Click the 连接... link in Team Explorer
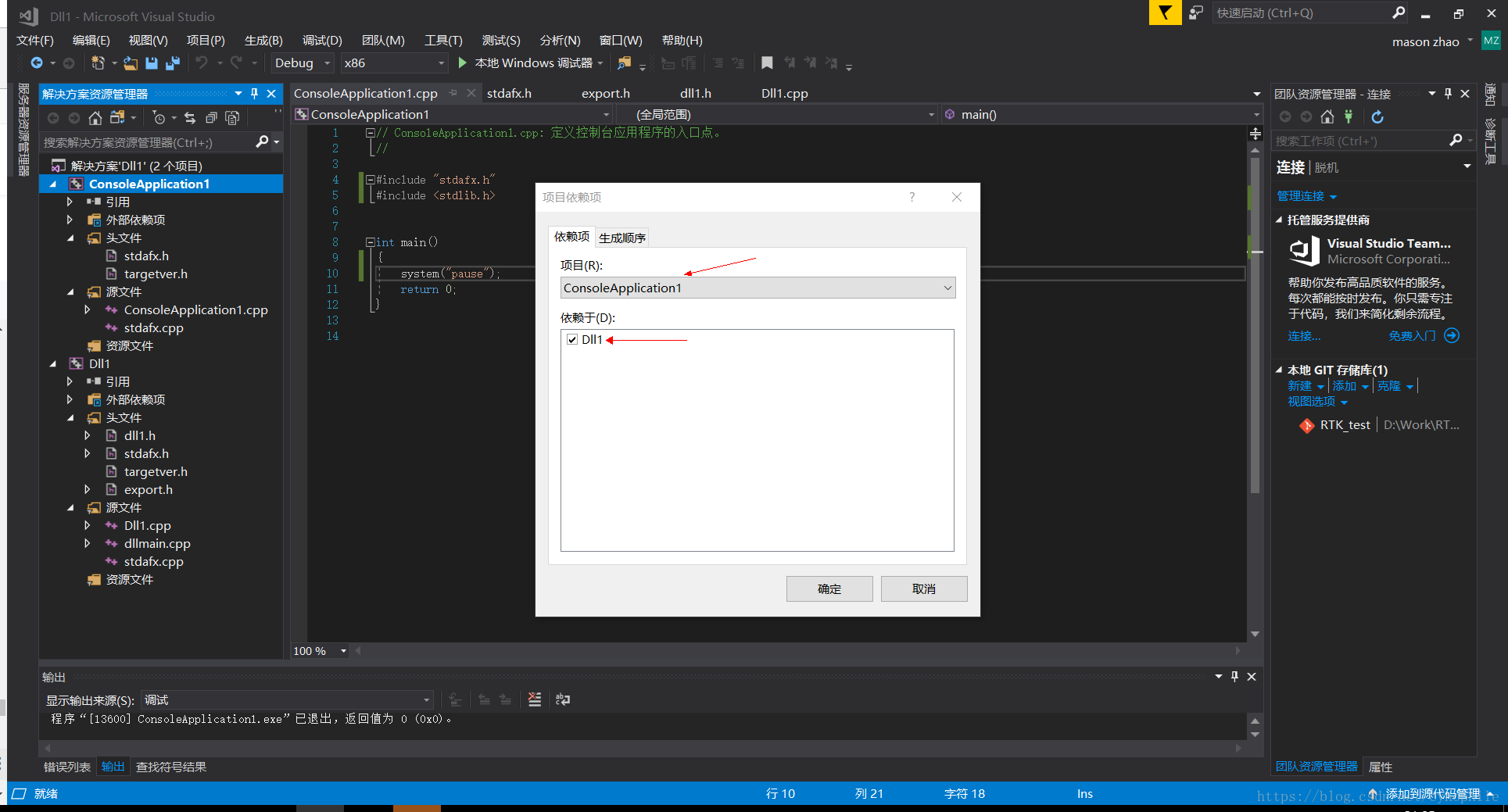 click(x=1304, y=335)
